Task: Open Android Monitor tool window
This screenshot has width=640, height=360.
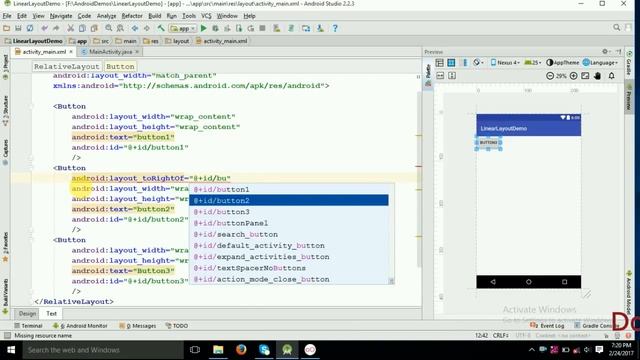Action: click(x=80, y=326)
